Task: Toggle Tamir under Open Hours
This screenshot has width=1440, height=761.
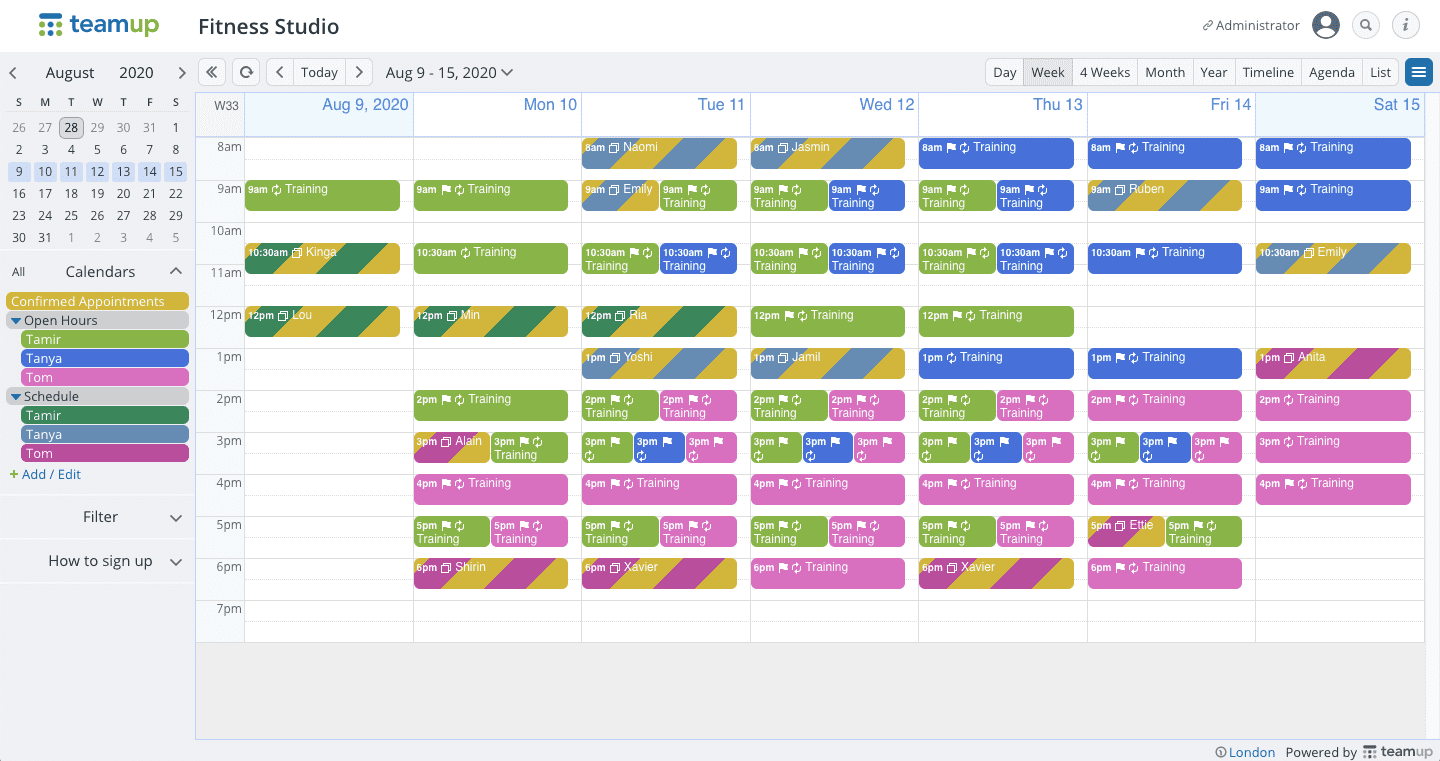Action: (105, 340)
